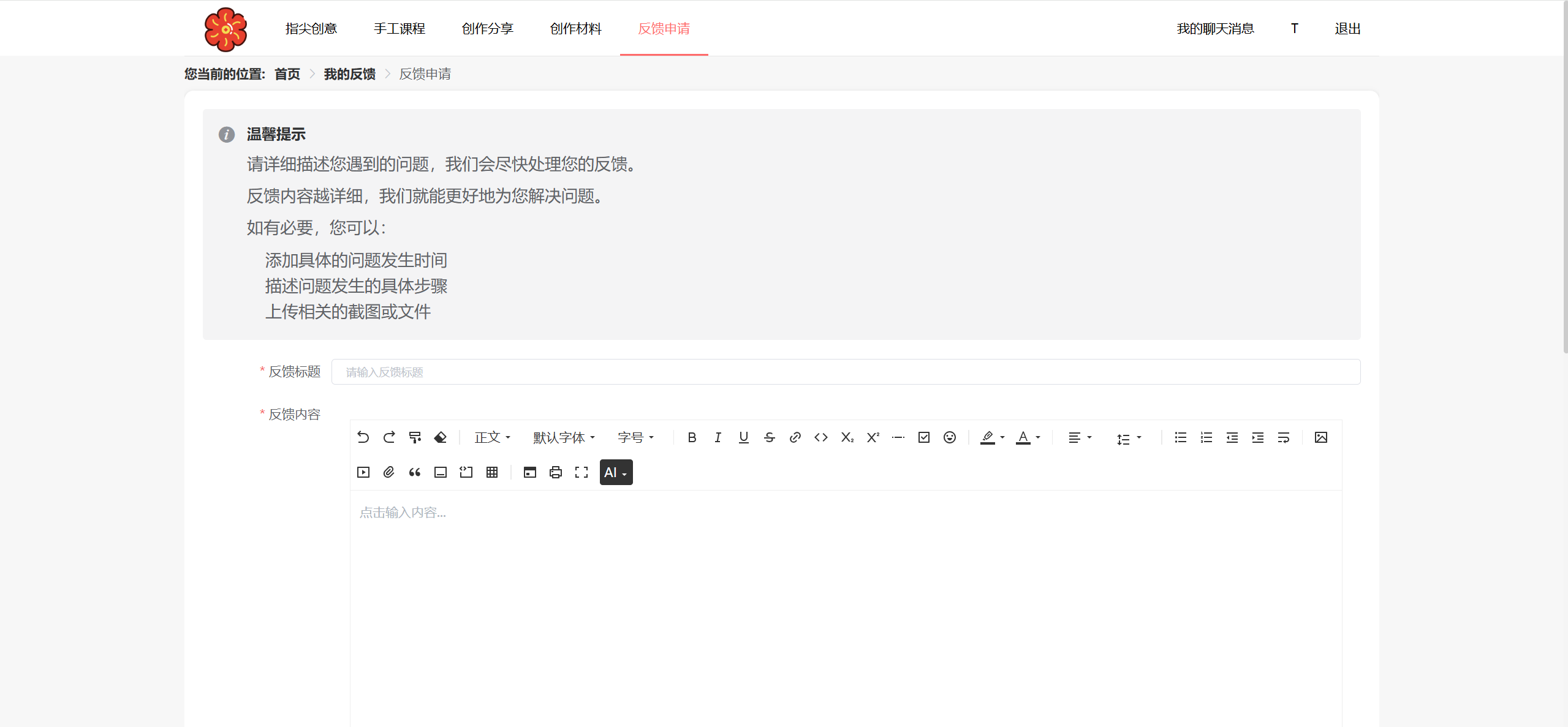Open the 默认字体 font family dropdown
Viewport: 1568px width, 727px height.
point(564,437)
